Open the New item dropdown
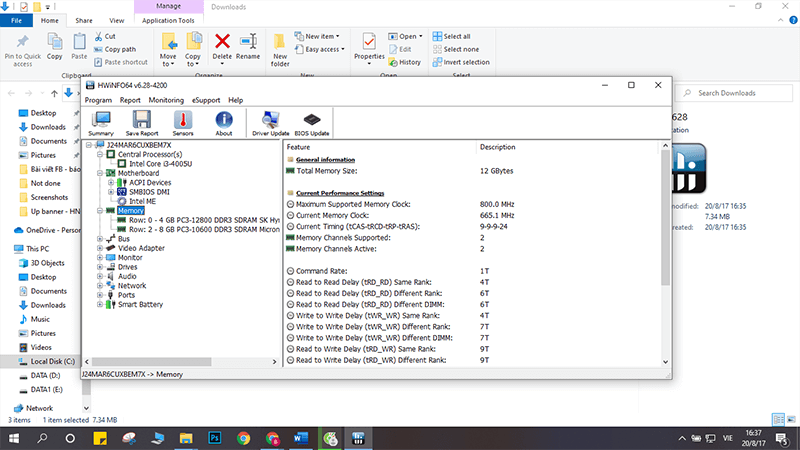This screenshot has height=450, width=800. [317, 36]
